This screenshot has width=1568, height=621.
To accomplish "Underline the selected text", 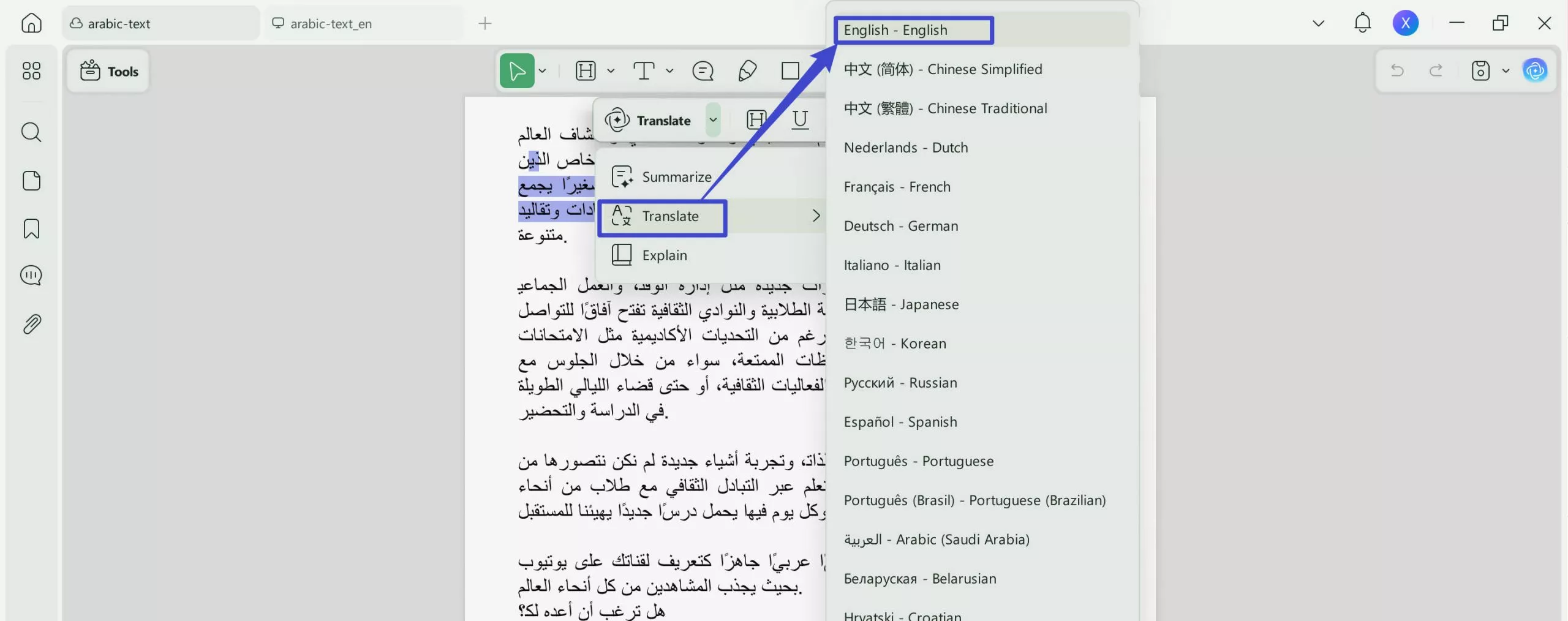I will coord(800,119).
